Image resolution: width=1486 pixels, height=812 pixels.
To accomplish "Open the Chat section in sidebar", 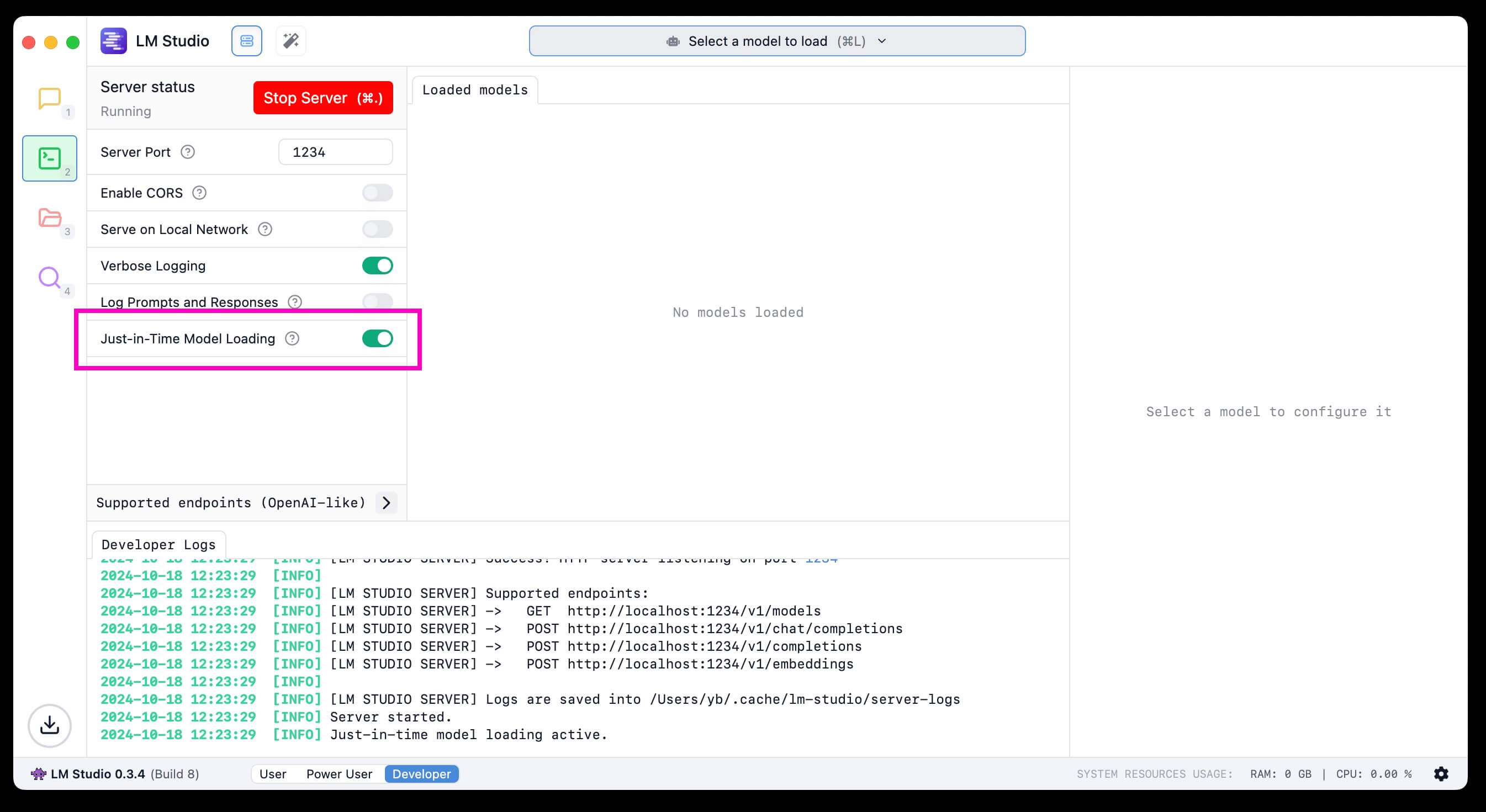I will pos(50,99).
